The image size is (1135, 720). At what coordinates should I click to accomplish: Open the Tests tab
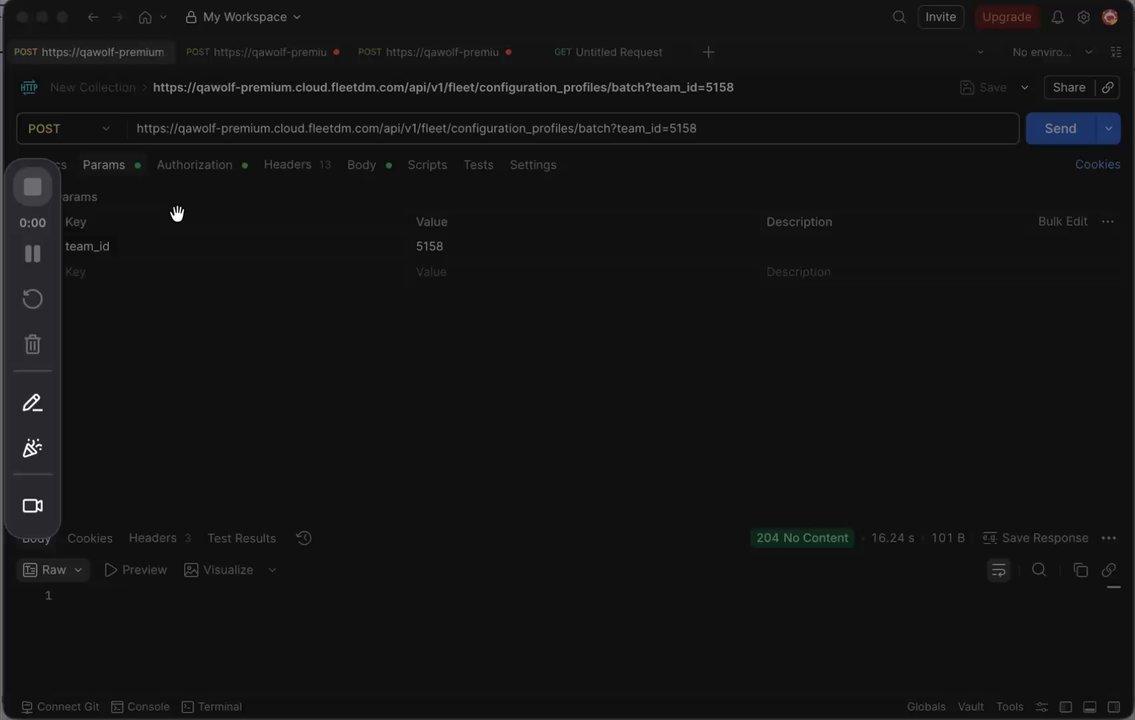[478, 165]
